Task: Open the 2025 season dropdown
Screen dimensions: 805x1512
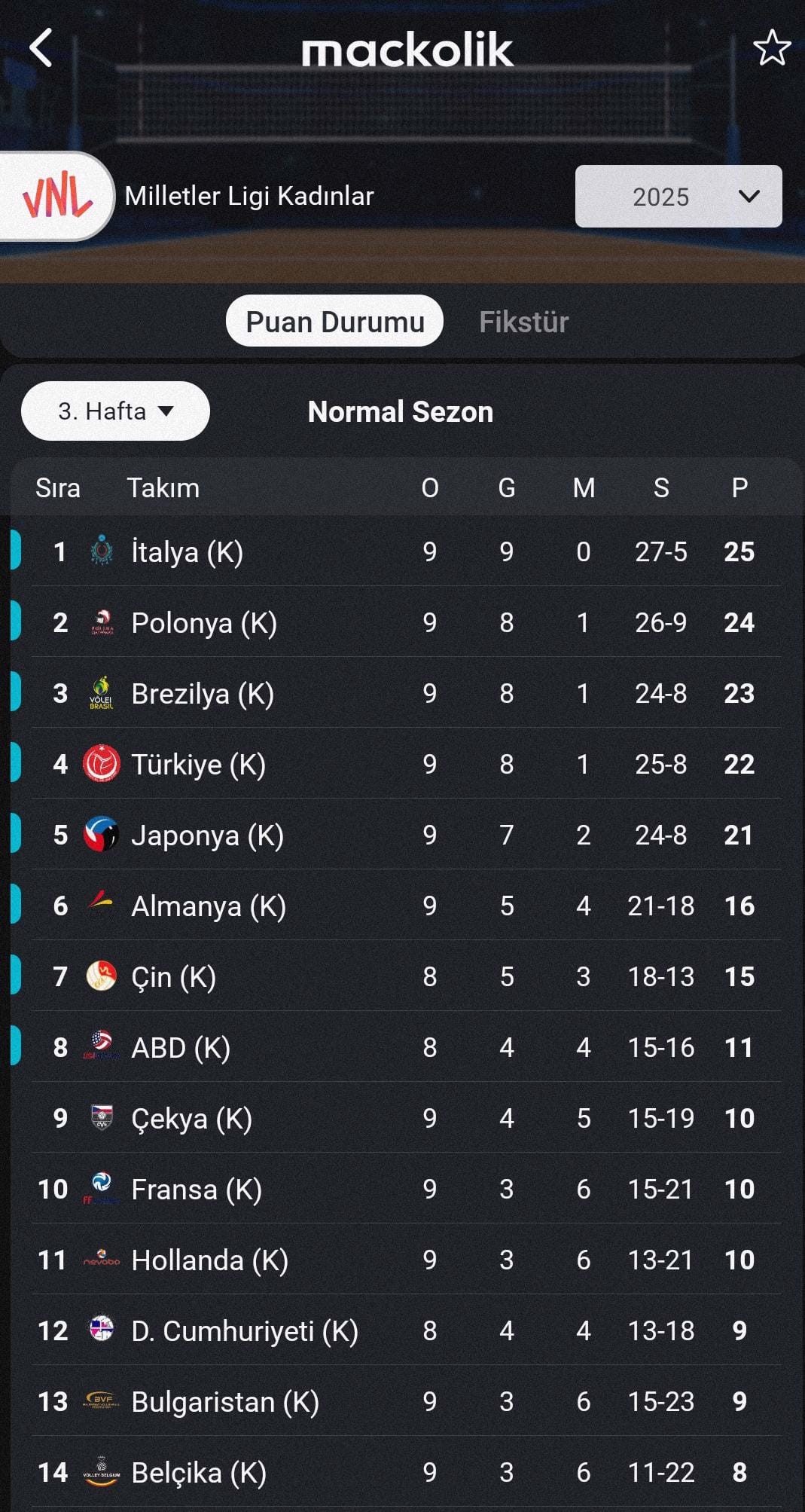Action: click(x=678, y=197)
